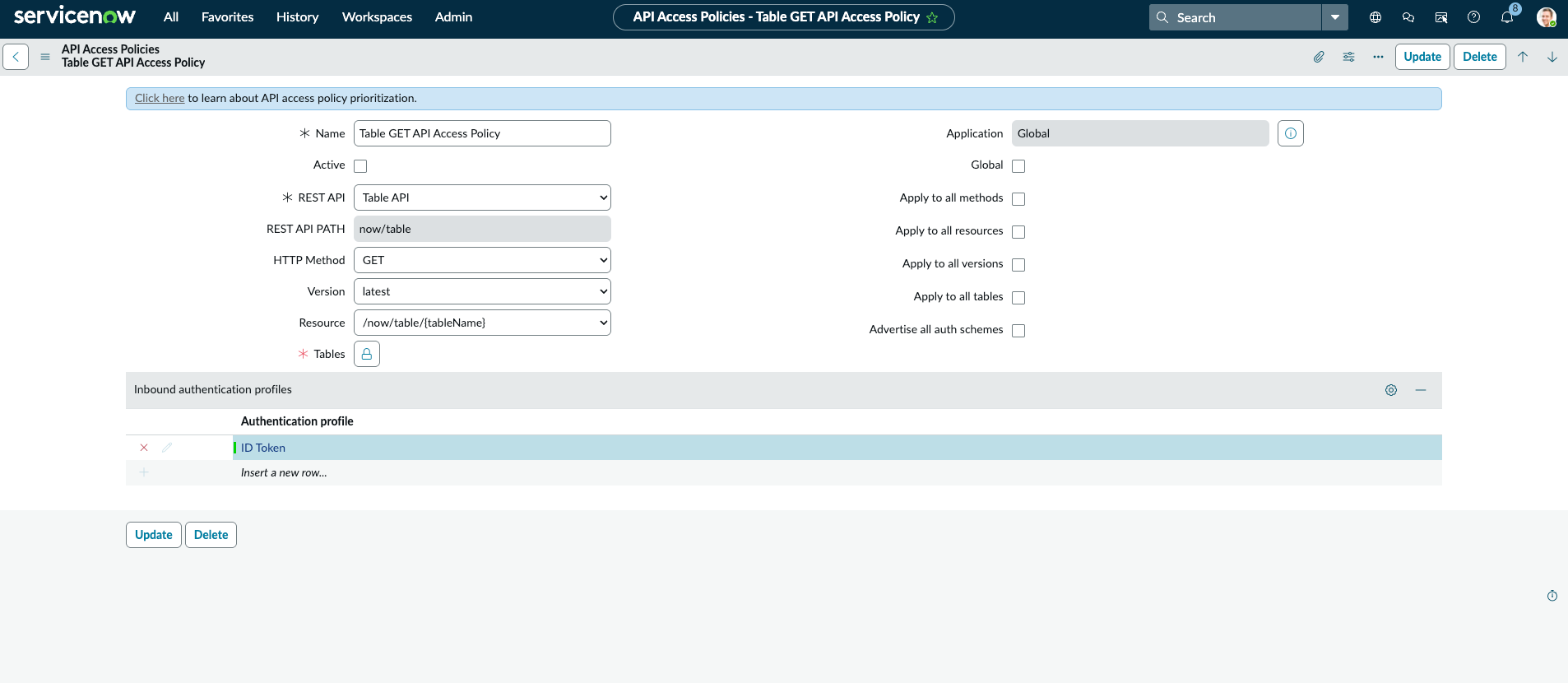Open the sidebar discussions panel icon
The height and width of the screenshot is (683, 1568).
pyautogui.click(x=1441, y=17)
